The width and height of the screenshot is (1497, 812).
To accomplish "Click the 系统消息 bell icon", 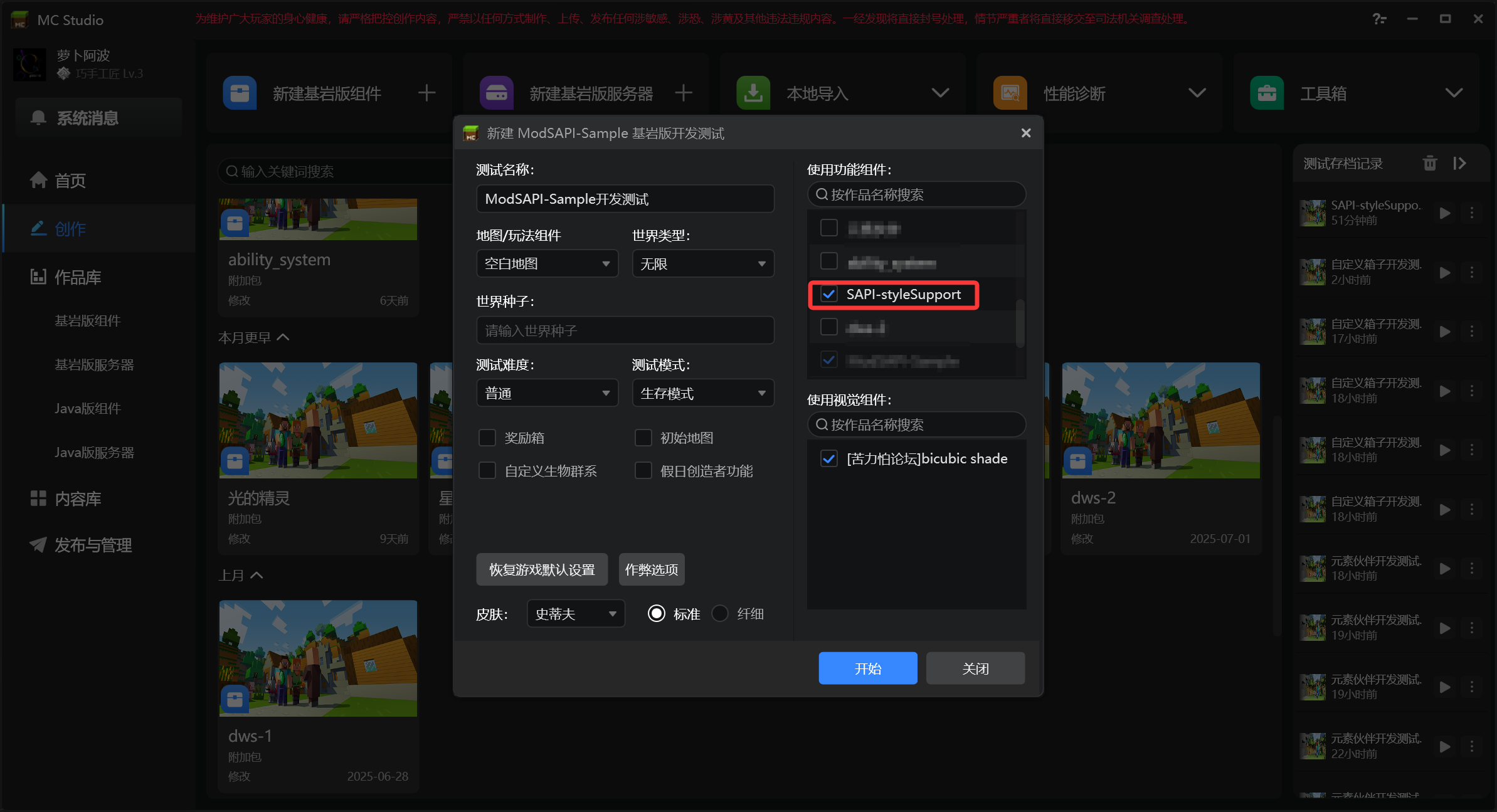I will pos(38,117).
